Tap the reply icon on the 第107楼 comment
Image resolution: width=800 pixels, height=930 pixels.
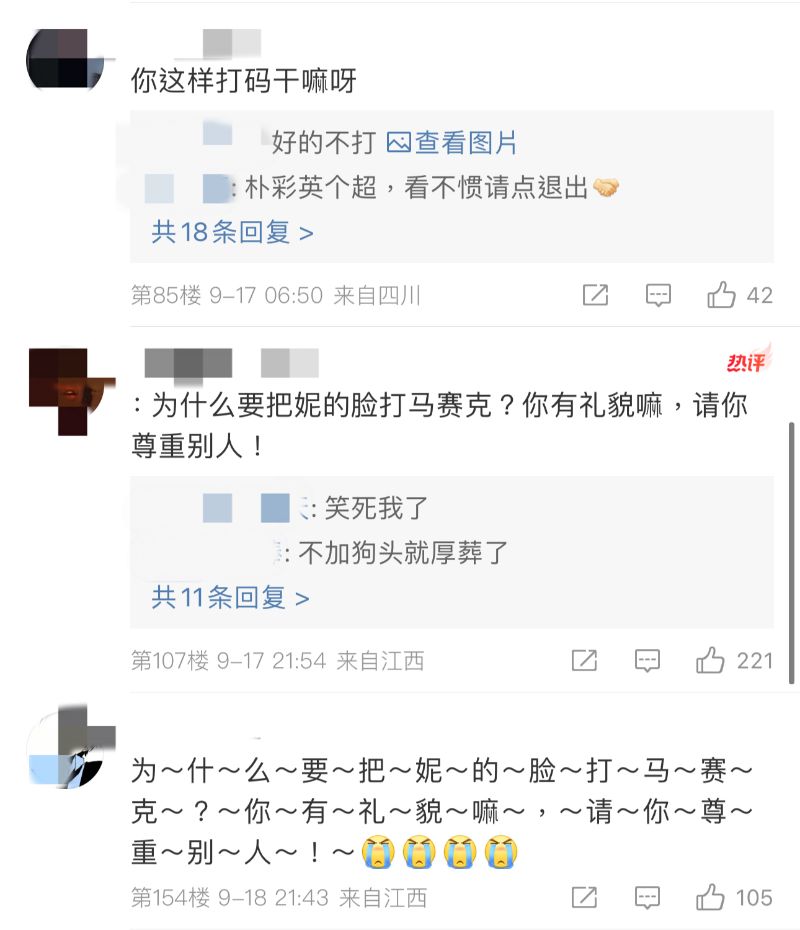[x=647, y=661]
